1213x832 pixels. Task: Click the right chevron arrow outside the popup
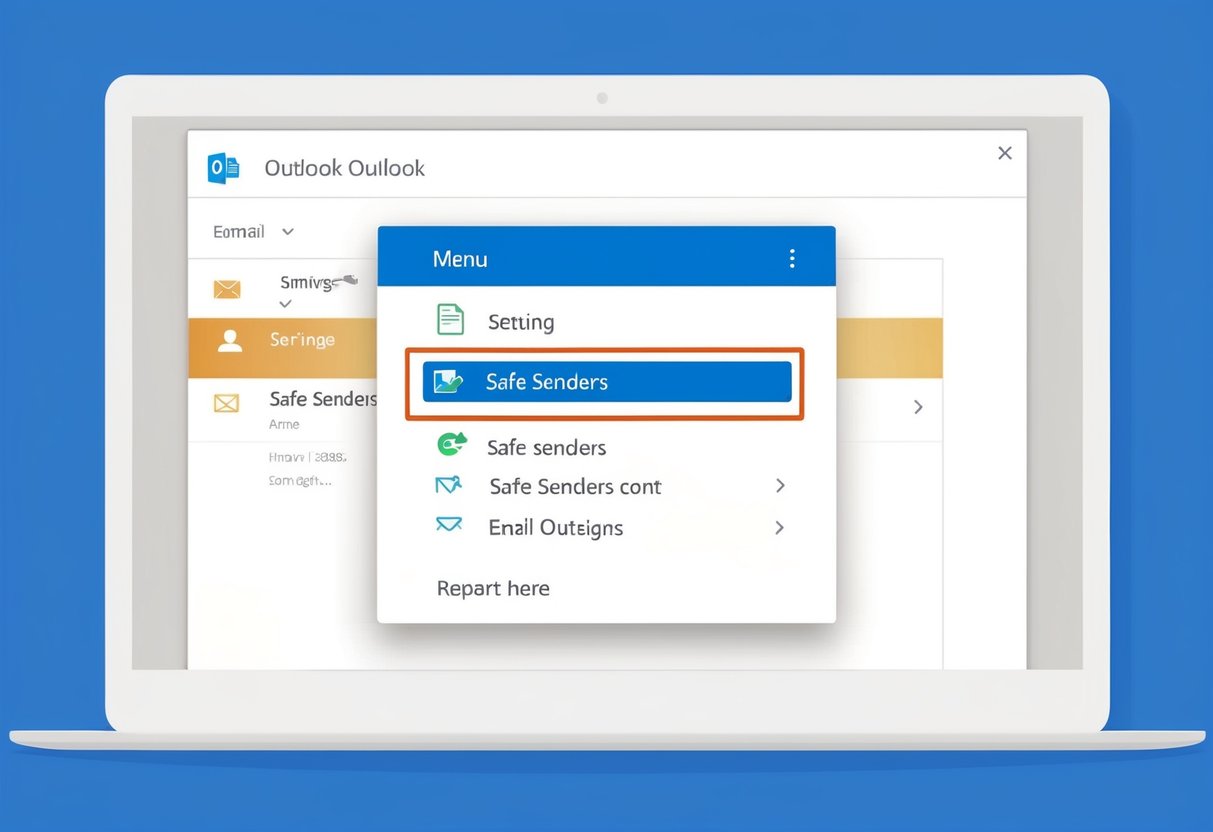pyautogui.click(x=918, y=407)
